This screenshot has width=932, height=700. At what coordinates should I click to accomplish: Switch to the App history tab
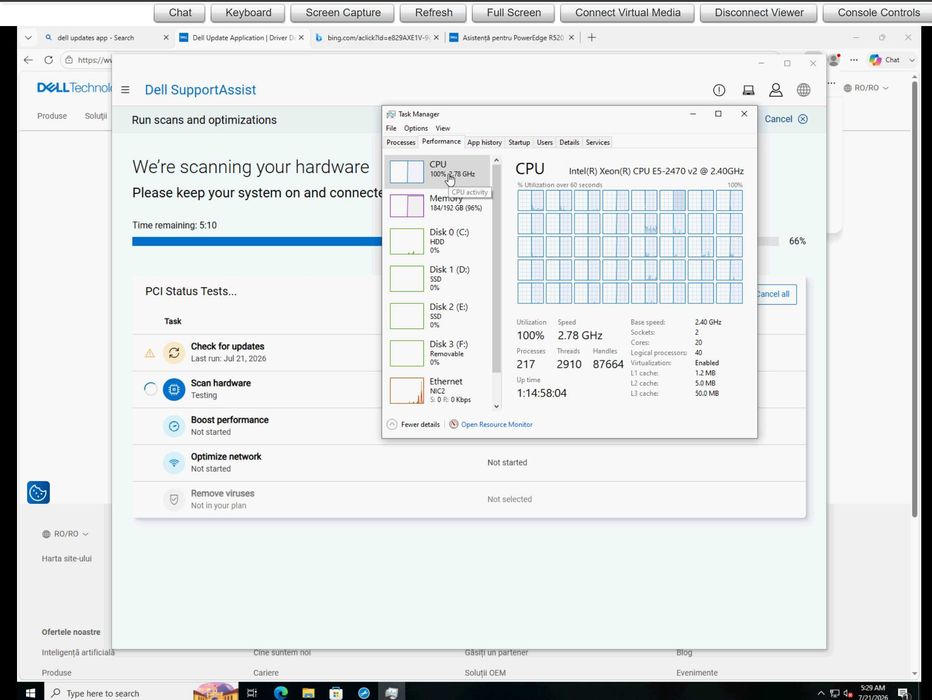(x=484, y=143)
